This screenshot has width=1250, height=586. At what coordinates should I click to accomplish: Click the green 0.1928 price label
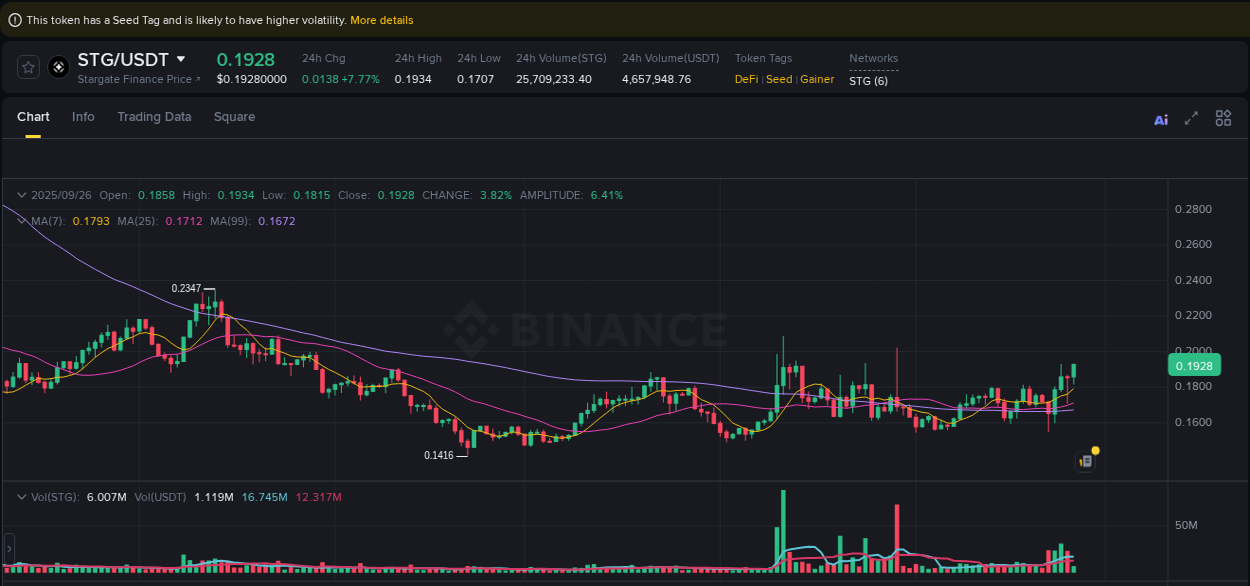click(1194, 365)
